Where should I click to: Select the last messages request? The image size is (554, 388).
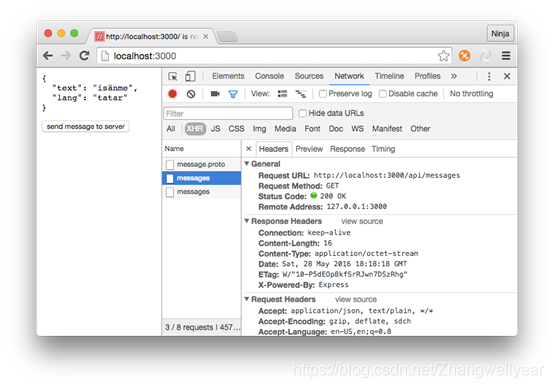pos(201,192)
